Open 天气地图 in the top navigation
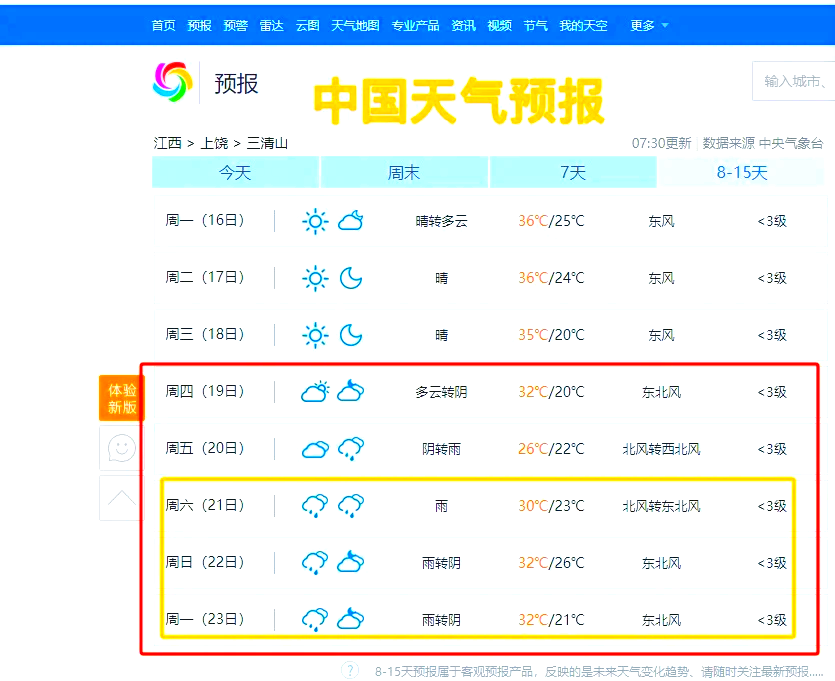The height and width of the screenshot is (681, 835). tap(355, 26)
